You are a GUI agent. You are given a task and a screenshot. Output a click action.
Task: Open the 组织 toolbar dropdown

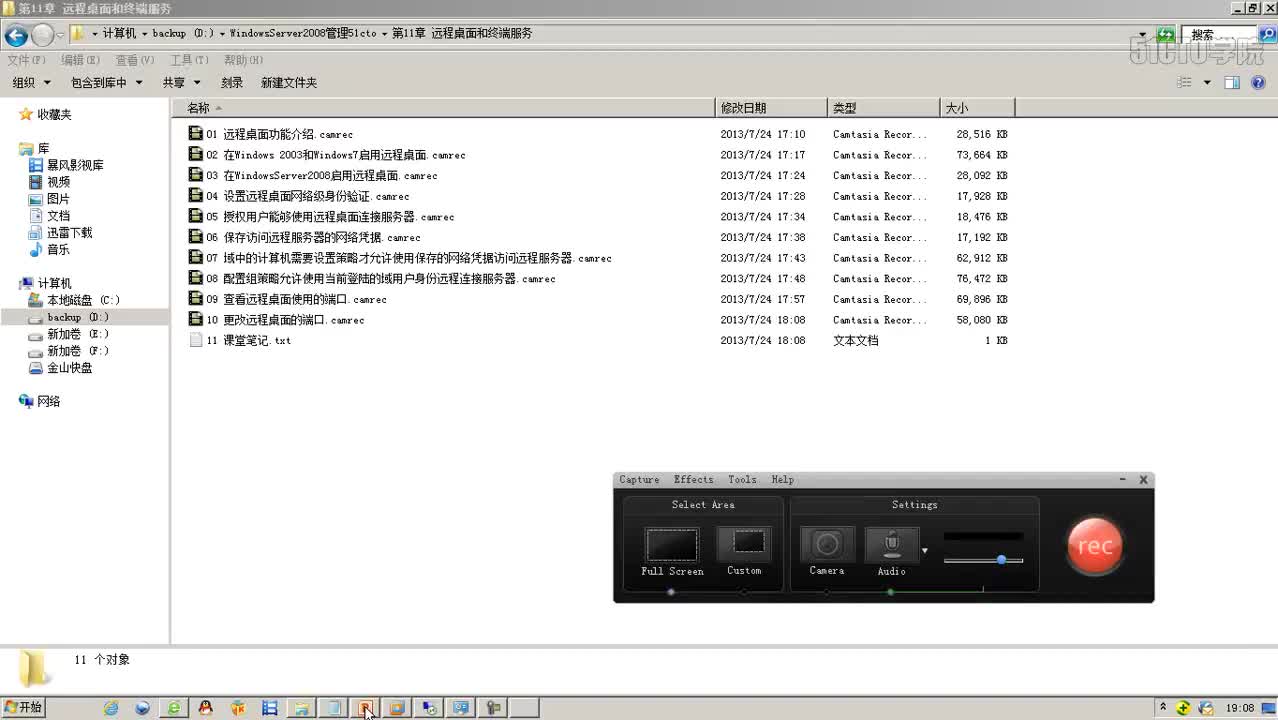[31, 83]
